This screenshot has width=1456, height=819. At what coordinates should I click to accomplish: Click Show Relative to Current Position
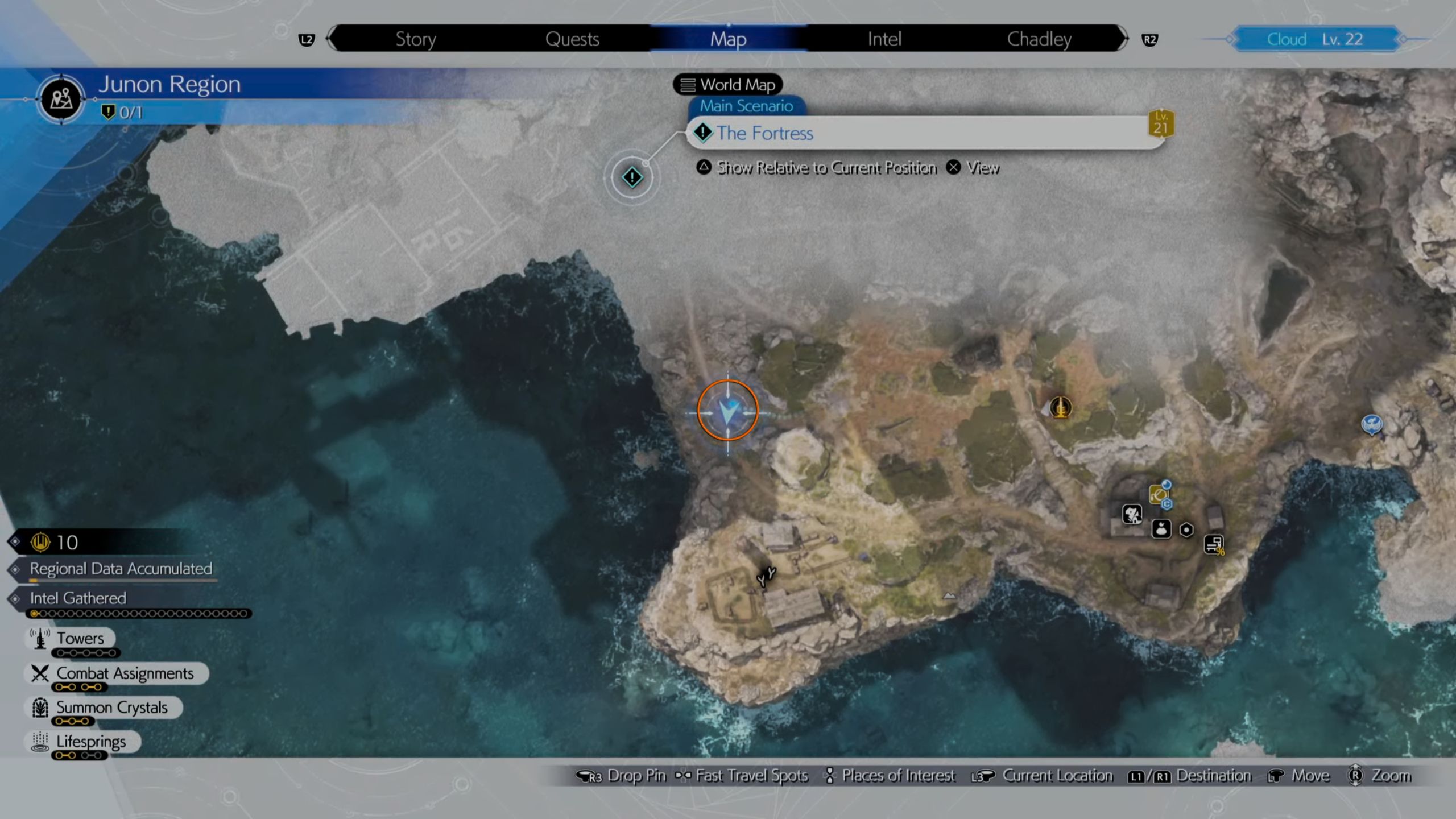(827, 168)
